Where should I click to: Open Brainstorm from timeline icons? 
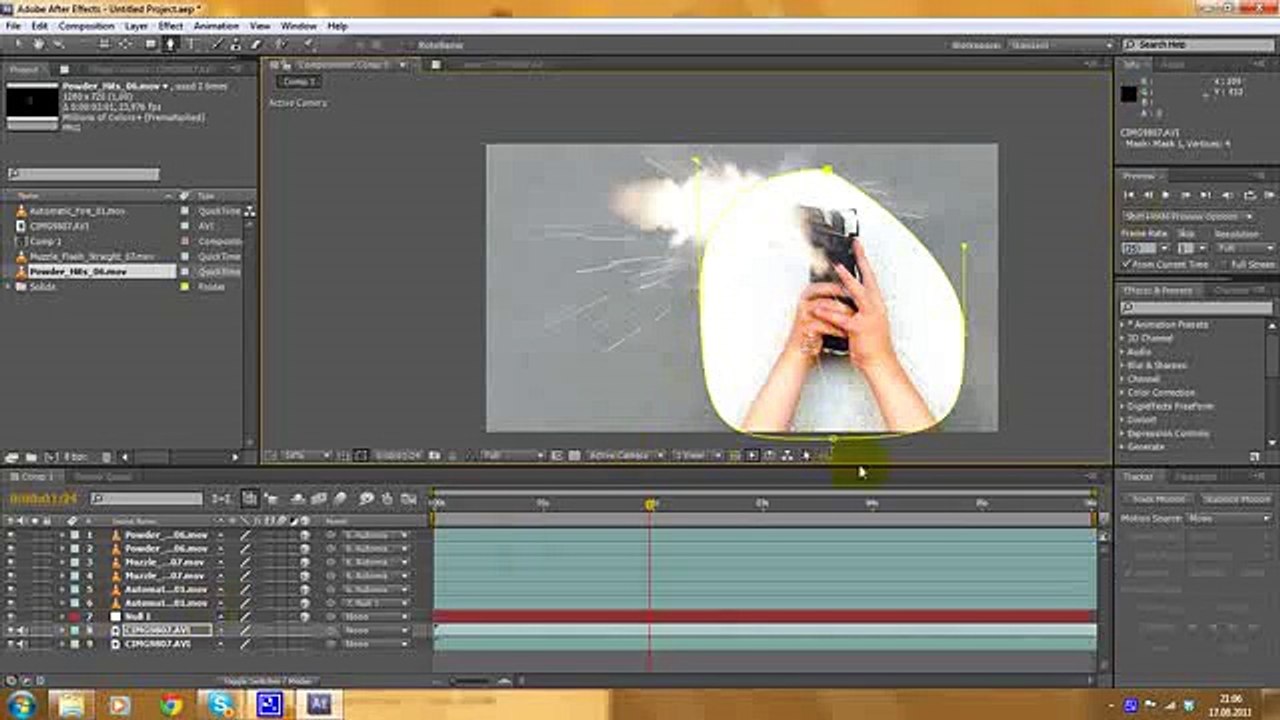(x=366, y=498)
